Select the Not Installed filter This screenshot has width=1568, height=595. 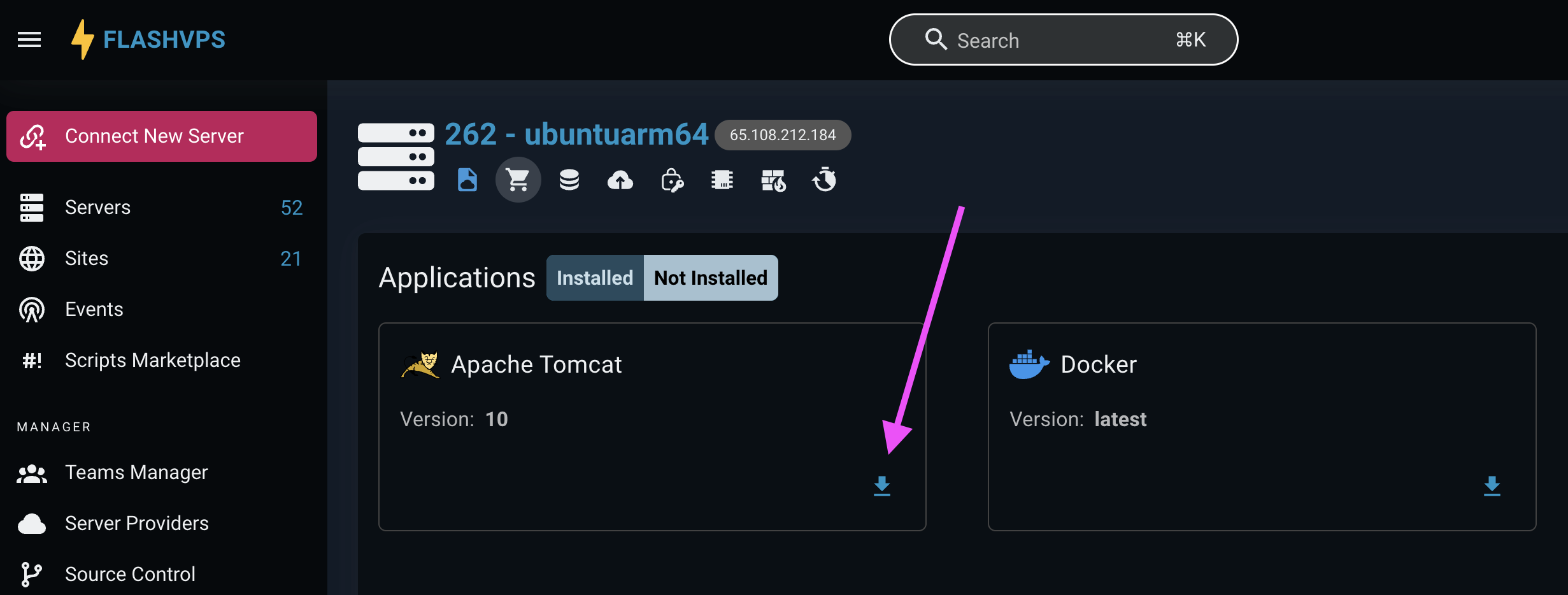[711, 278]
